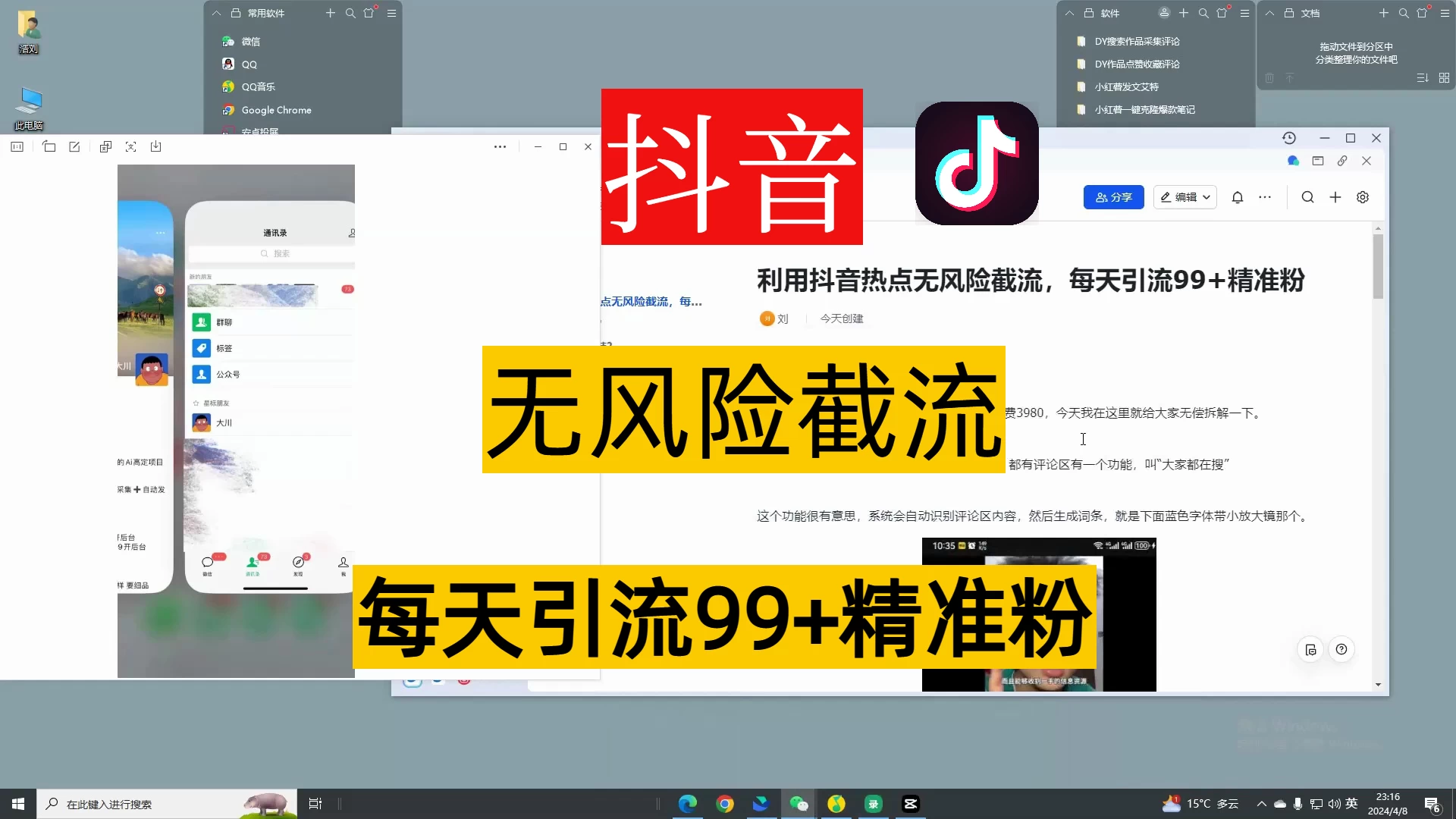
Task: Open the 编辑 mode dropdown
Action: 1185,197
